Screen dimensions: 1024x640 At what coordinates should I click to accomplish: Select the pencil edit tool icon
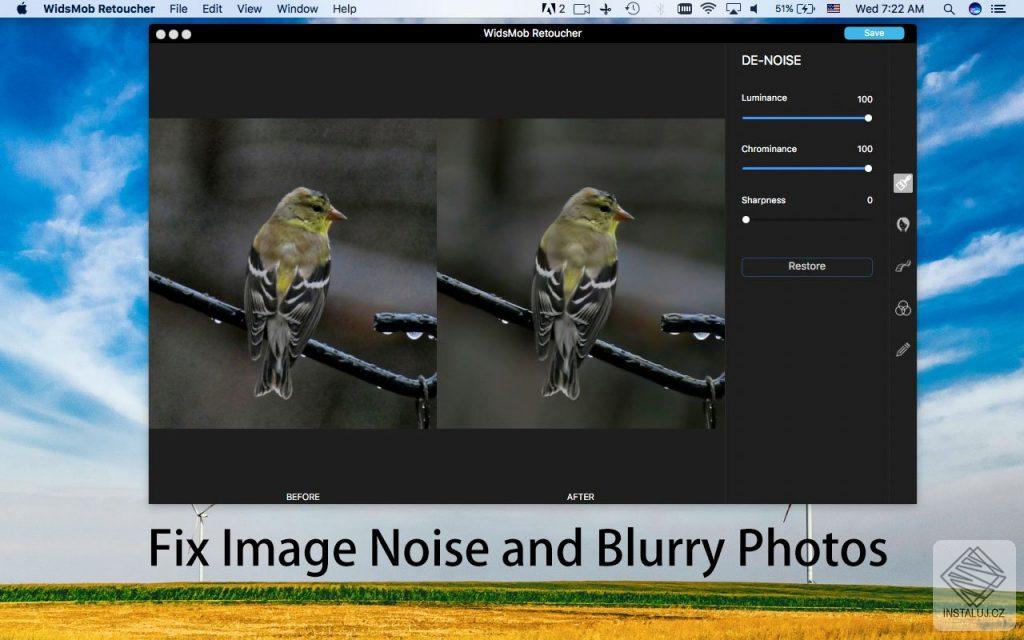point(903,350)
